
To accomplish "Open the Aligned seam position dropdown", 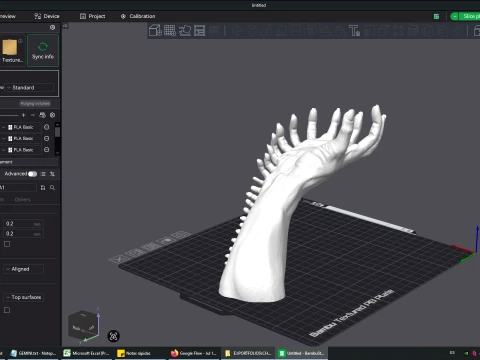I will (23, 269).
